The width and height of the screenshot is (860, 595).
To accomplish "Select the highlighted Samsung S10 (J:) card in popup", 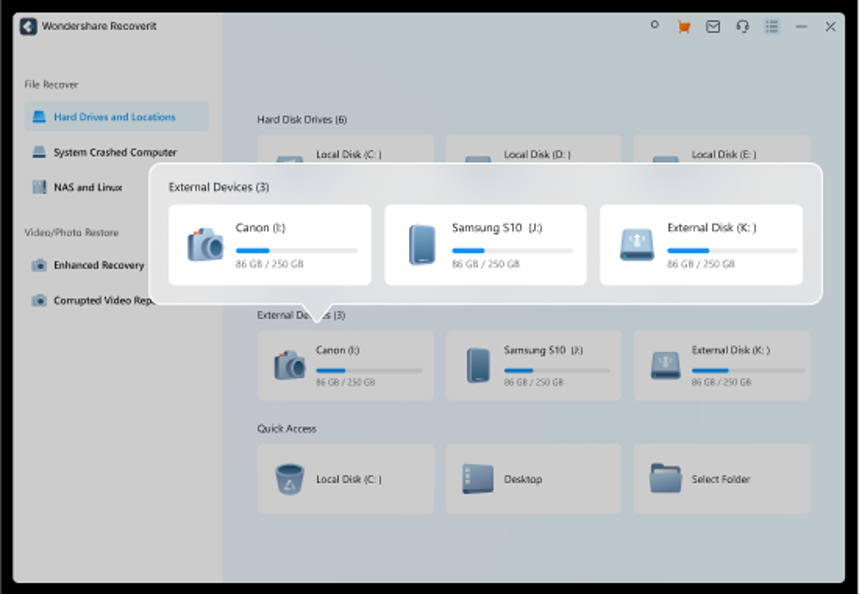I will (485, 245).
